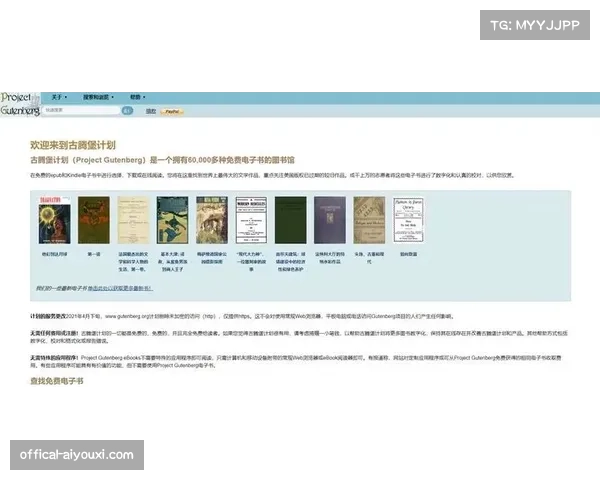600x480 pixels.
Task: Open the help dropdown menu
Action: (137, 97)
